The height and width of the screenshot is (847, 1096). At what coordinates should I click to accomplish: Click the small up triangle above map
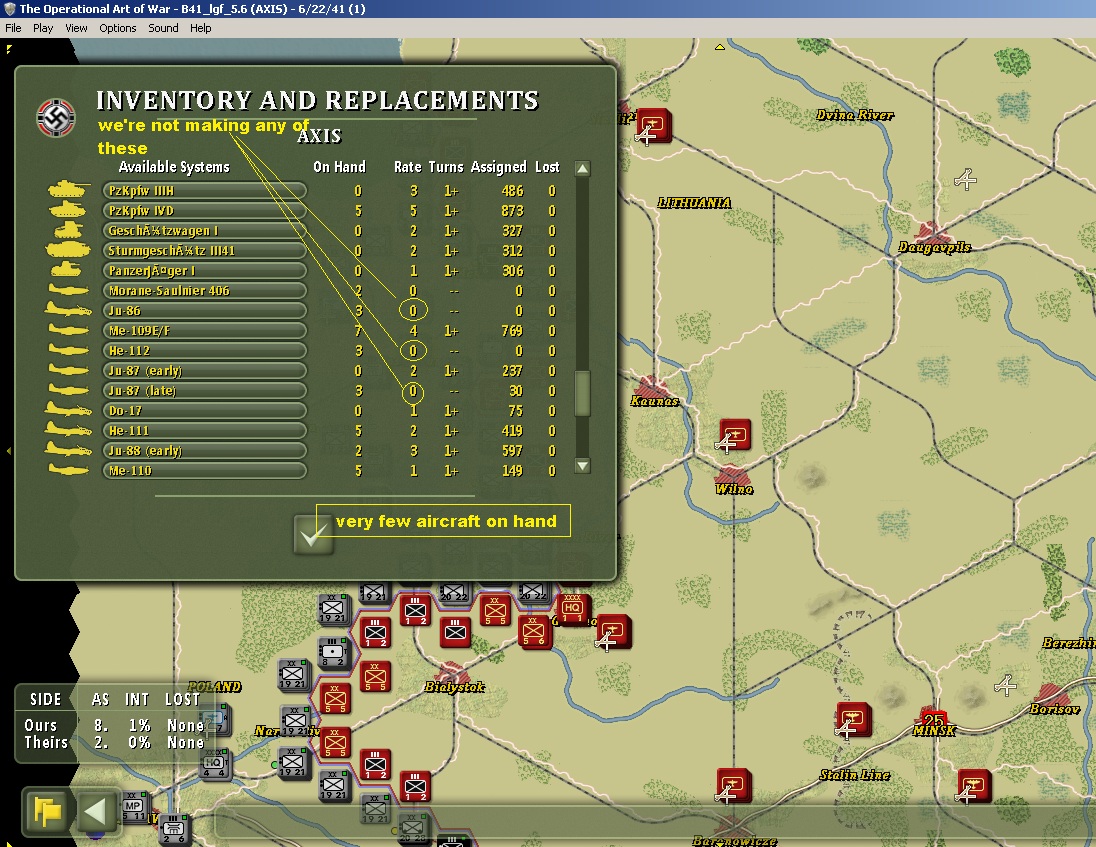719,48
